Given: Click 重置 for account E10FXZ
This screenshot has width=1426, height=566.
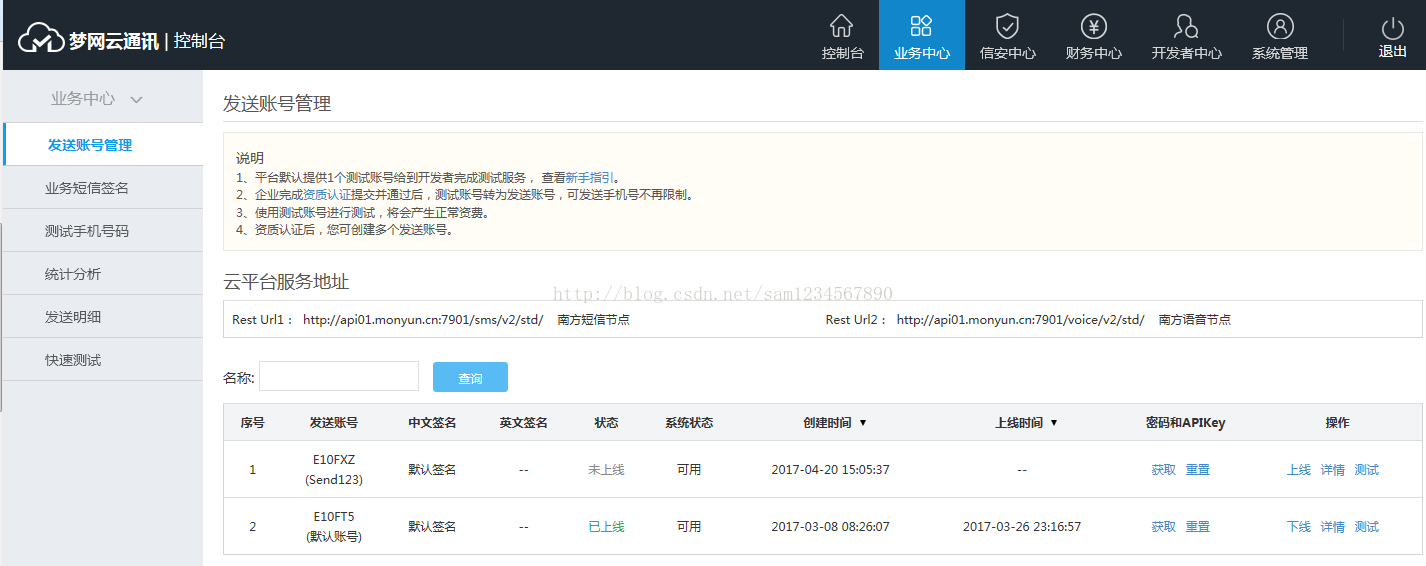Looking at the screenshot, I should coord(1198,470).
